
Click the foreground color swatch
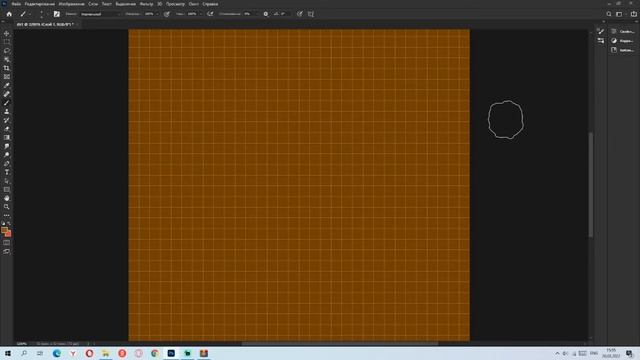pyautogui.click(x=4, y=231)
